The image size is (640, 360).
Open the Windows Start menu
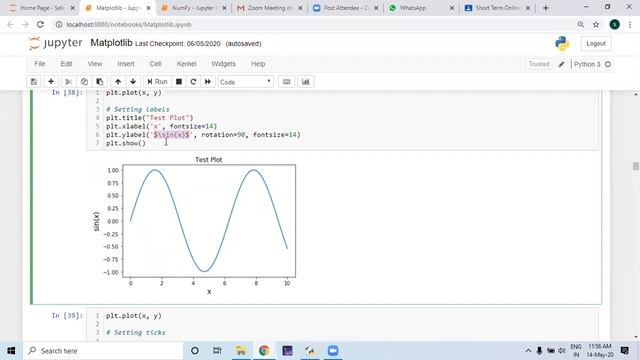[x=11, y=351]
